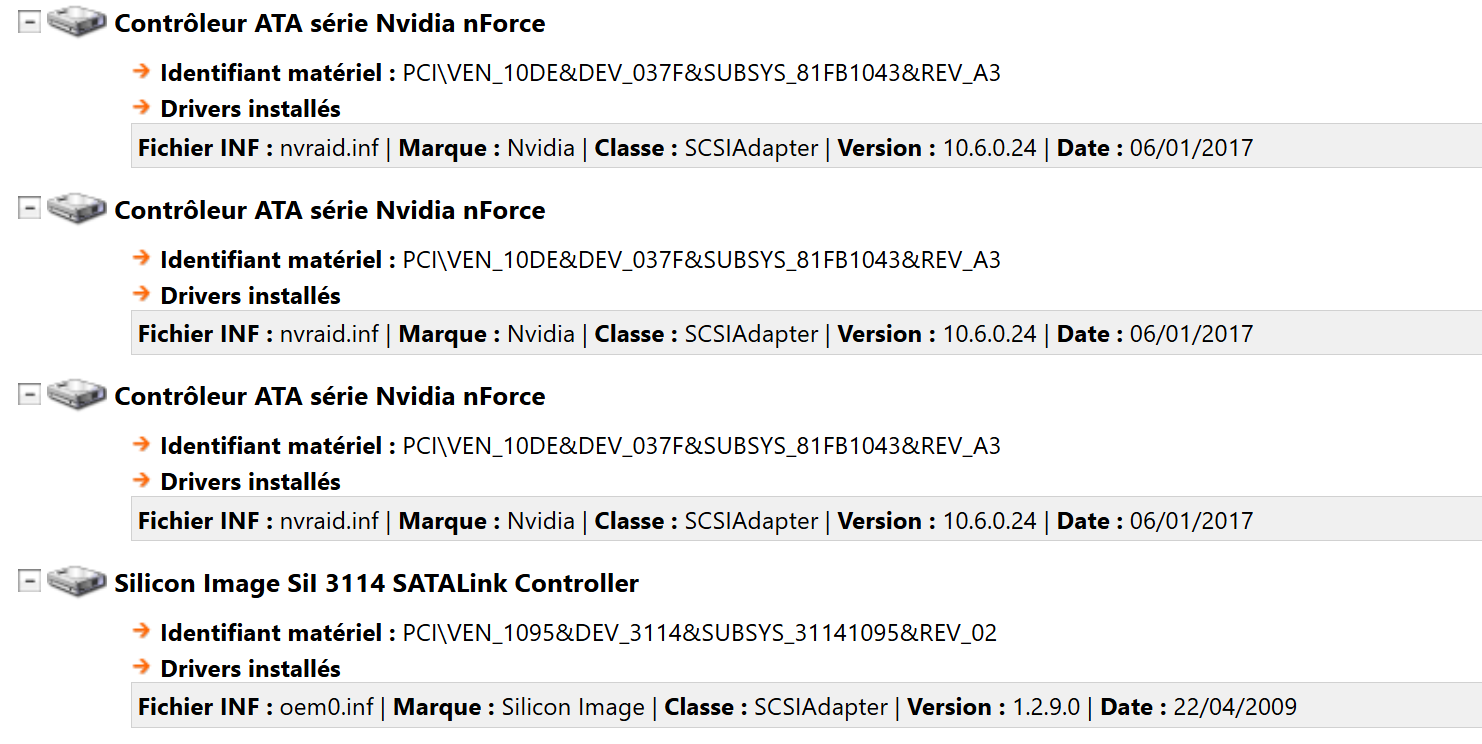Click orange arrow beside topmost Drivers installés
The image size is (1482, 744).
[x=142, y=107]
